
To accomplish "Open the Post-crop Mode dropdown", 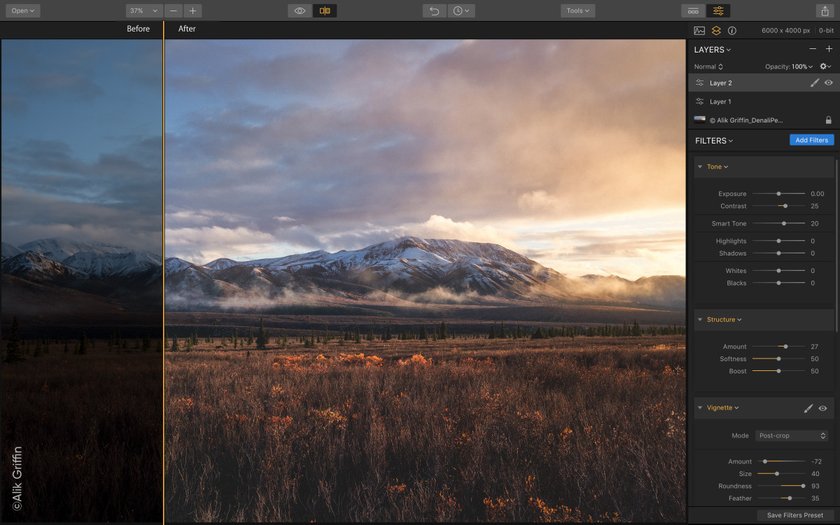I will [792, 436].
